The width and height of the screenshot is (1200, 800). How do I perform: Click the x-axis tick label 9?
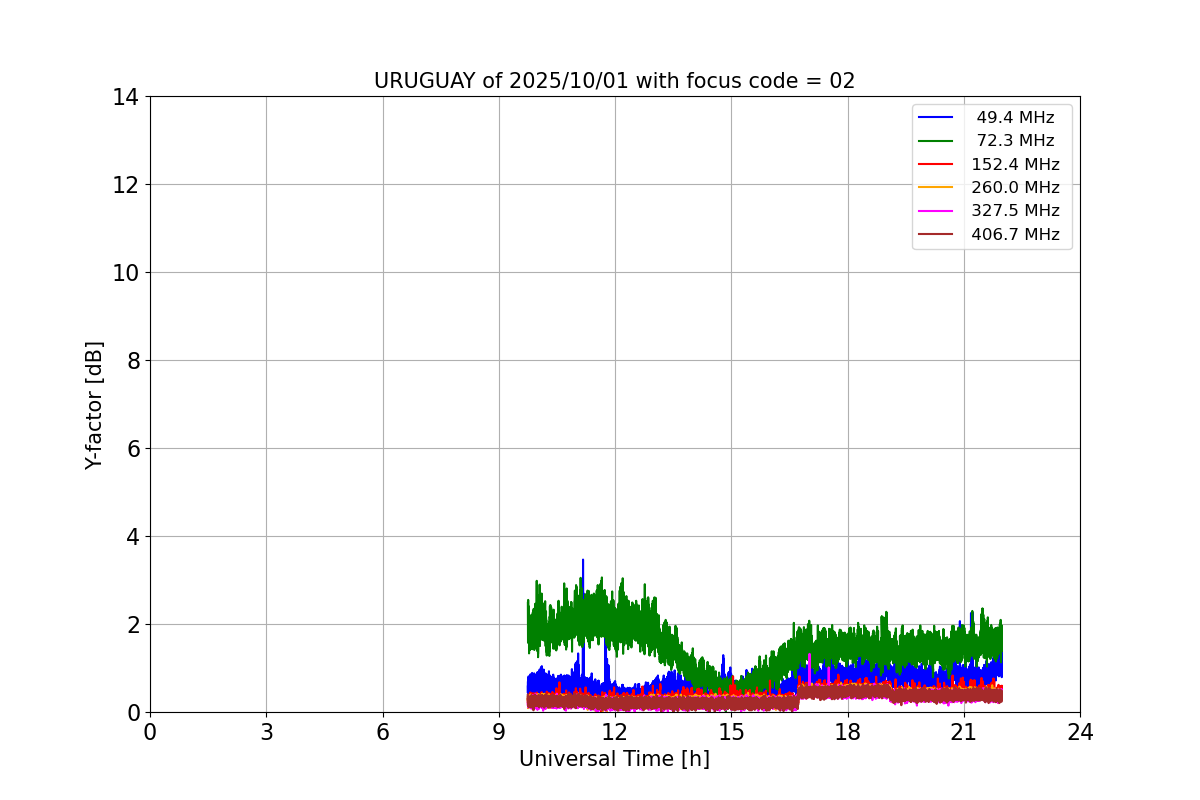(x=499, y=732)
